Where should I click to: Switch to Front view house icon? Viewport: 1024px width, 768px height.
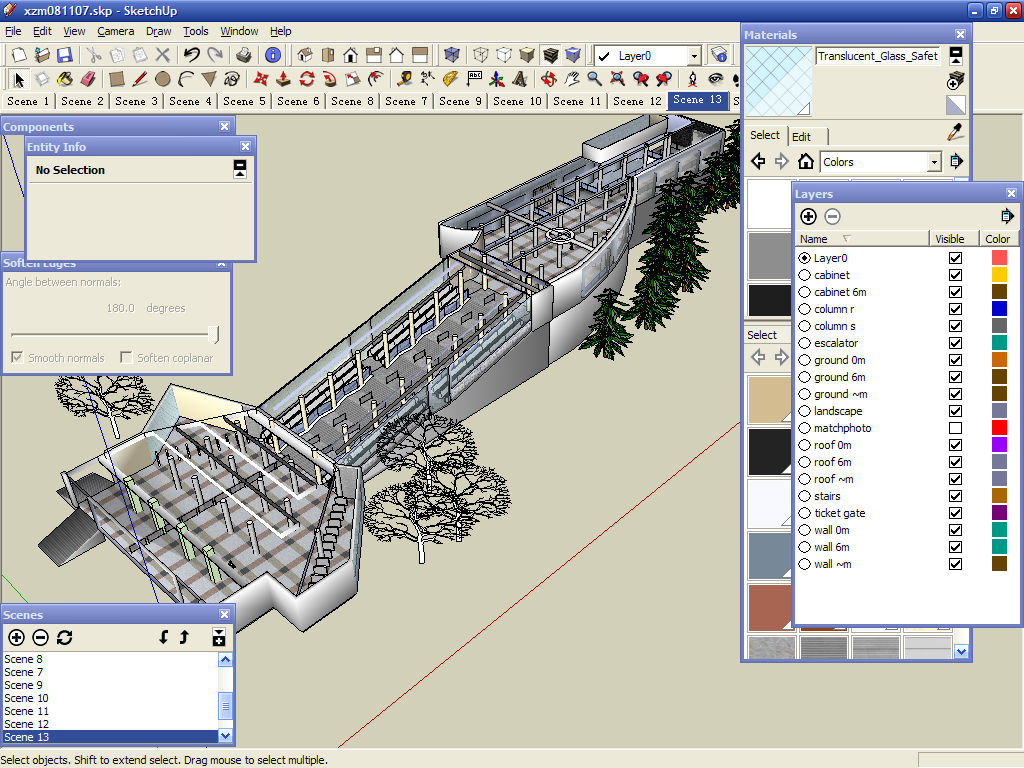point(351,56)
